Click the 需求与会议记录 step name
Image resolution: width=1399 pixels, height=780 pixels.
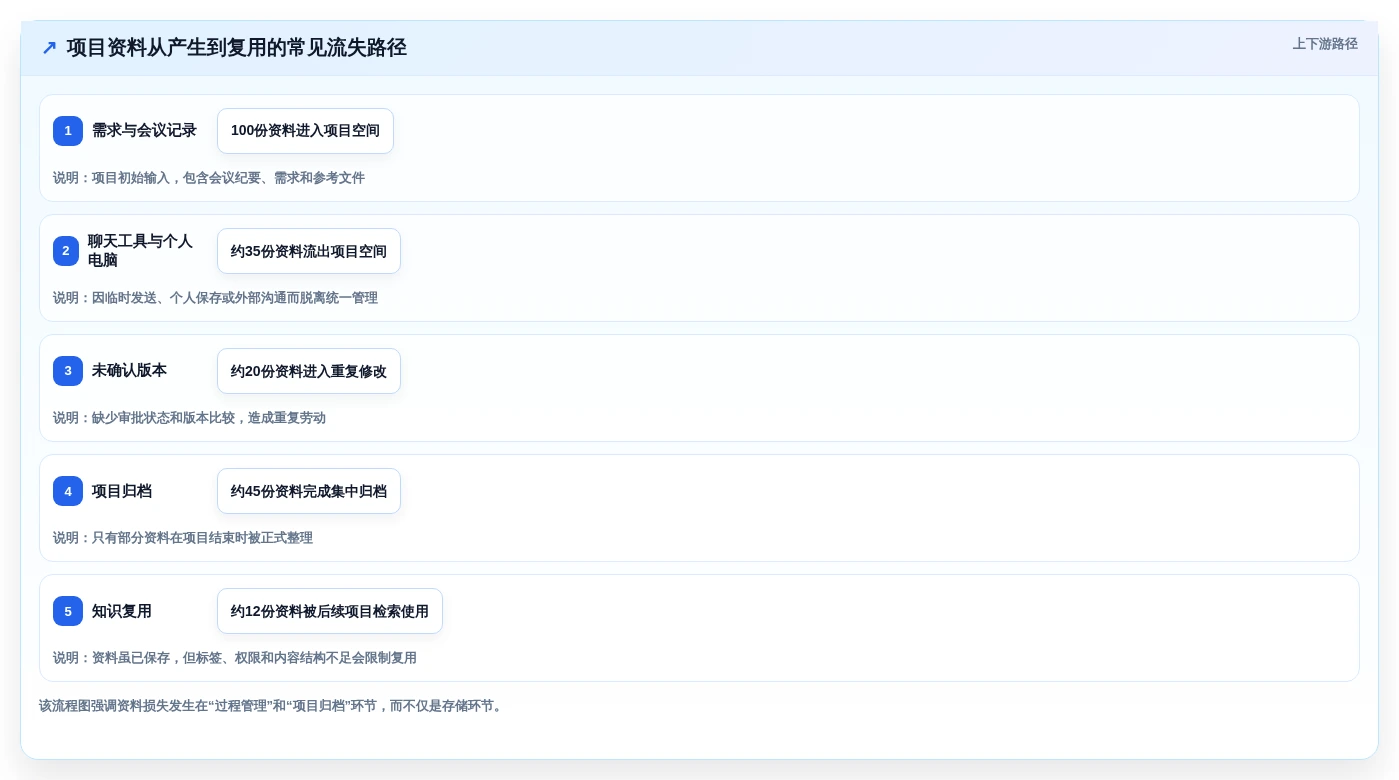(x=144, y=131)
